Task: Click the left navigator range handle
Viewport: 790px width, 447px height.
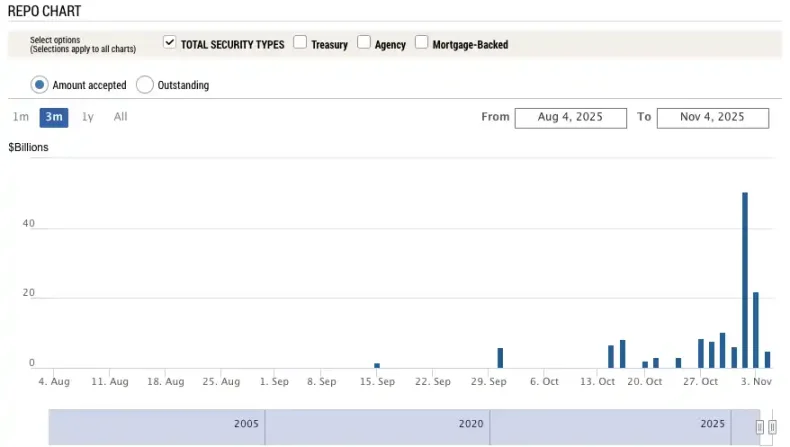Action: pos(760,427)
